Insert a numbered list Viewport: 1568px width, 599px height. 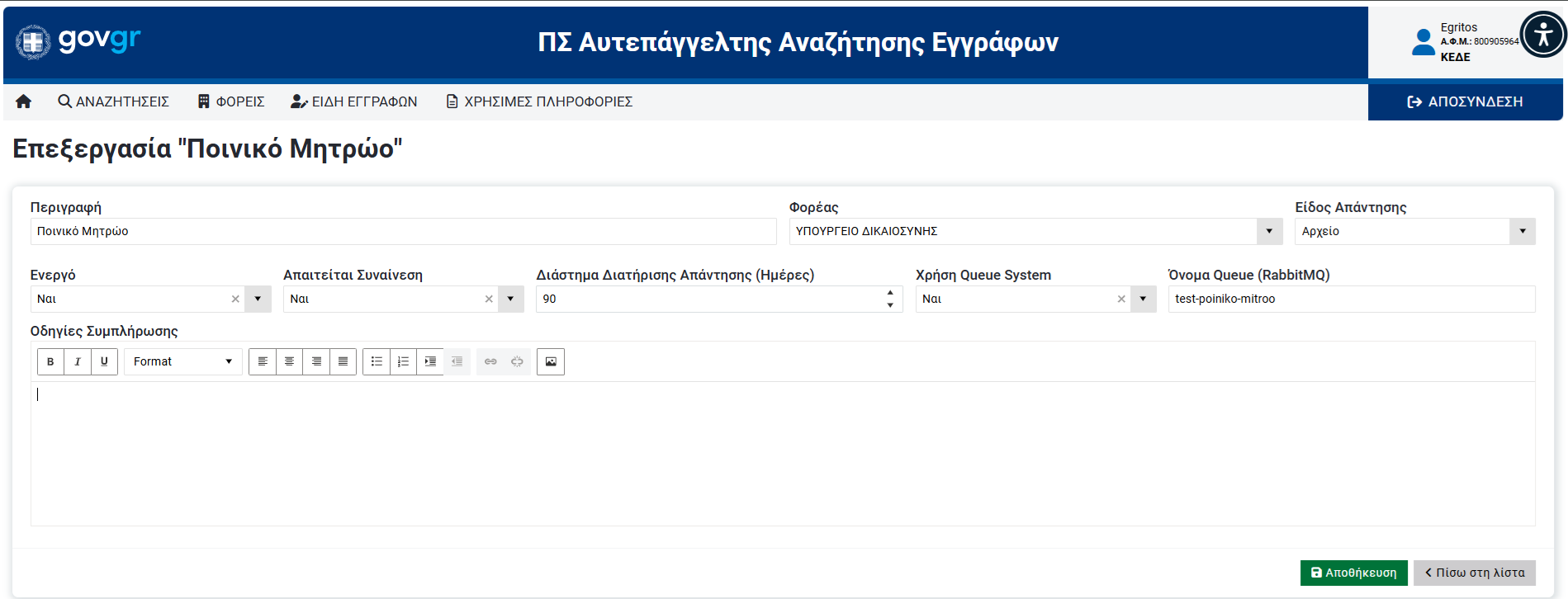[403, 361]
